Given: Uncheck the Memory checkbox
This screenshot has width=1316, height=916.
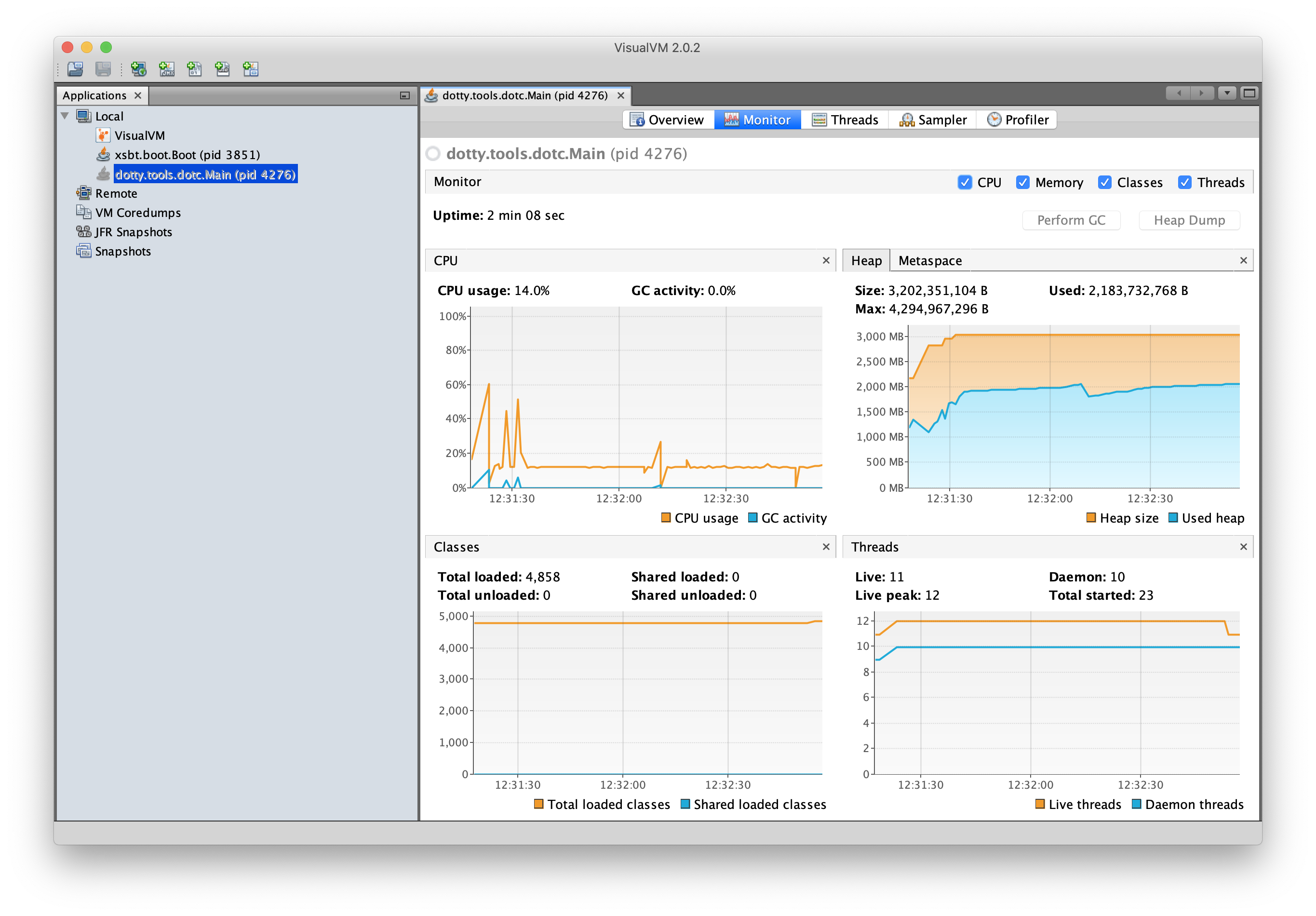Looking at the screenshot, I should [x=1022, y=182].
